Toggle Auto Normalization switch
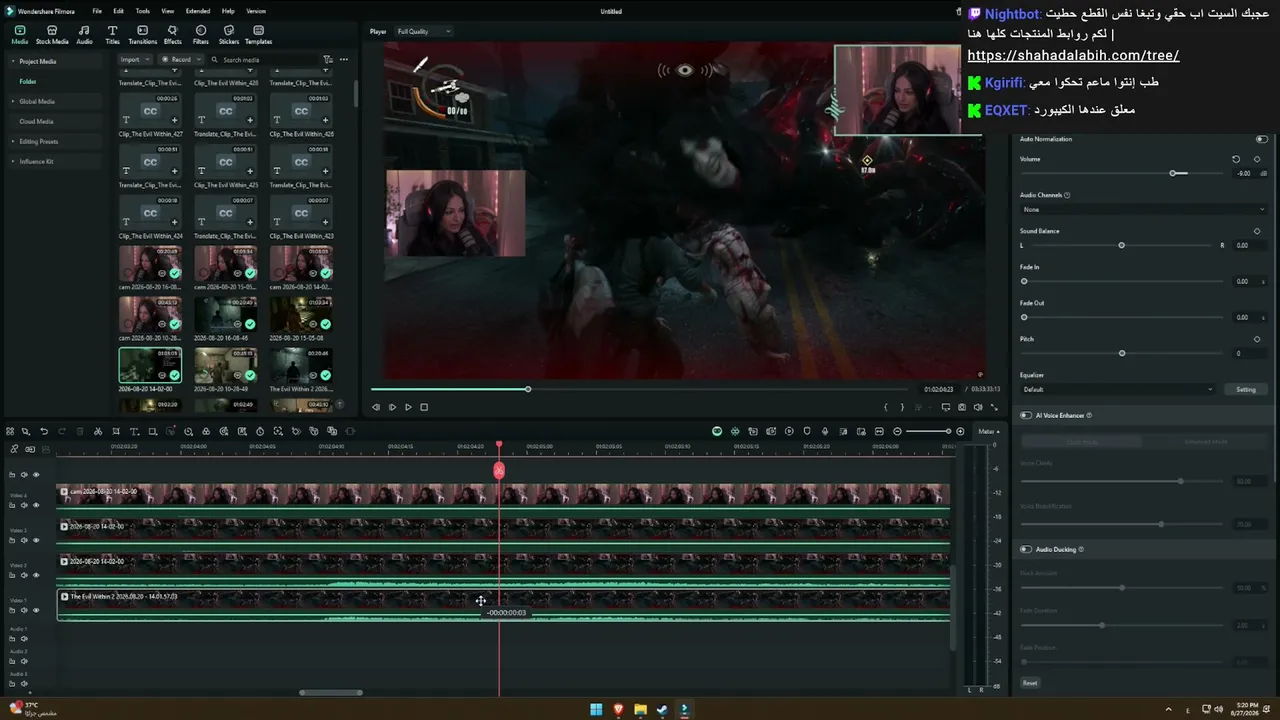This screenshot has width=1280, height=720. tap(1262, 139)
